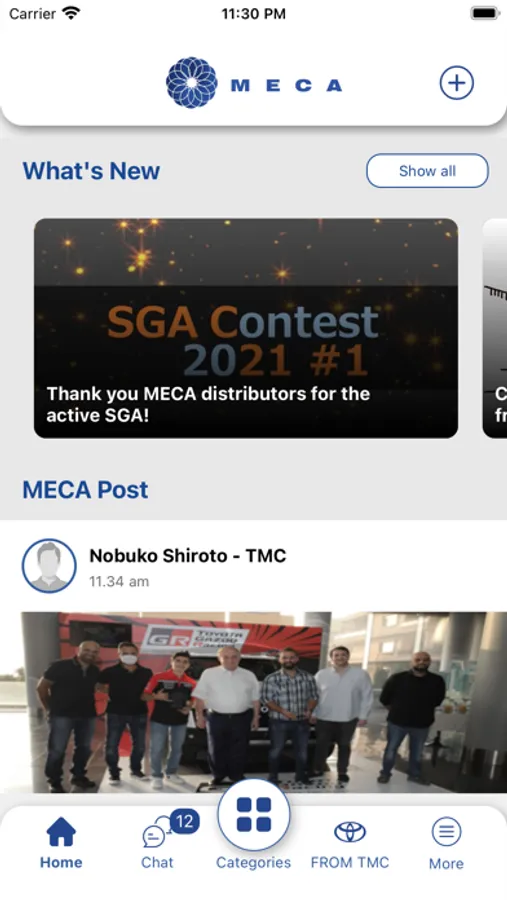Viewport: 507px width, 900px height.
Task: Open the More menu icon
Action: click(446, 831)
